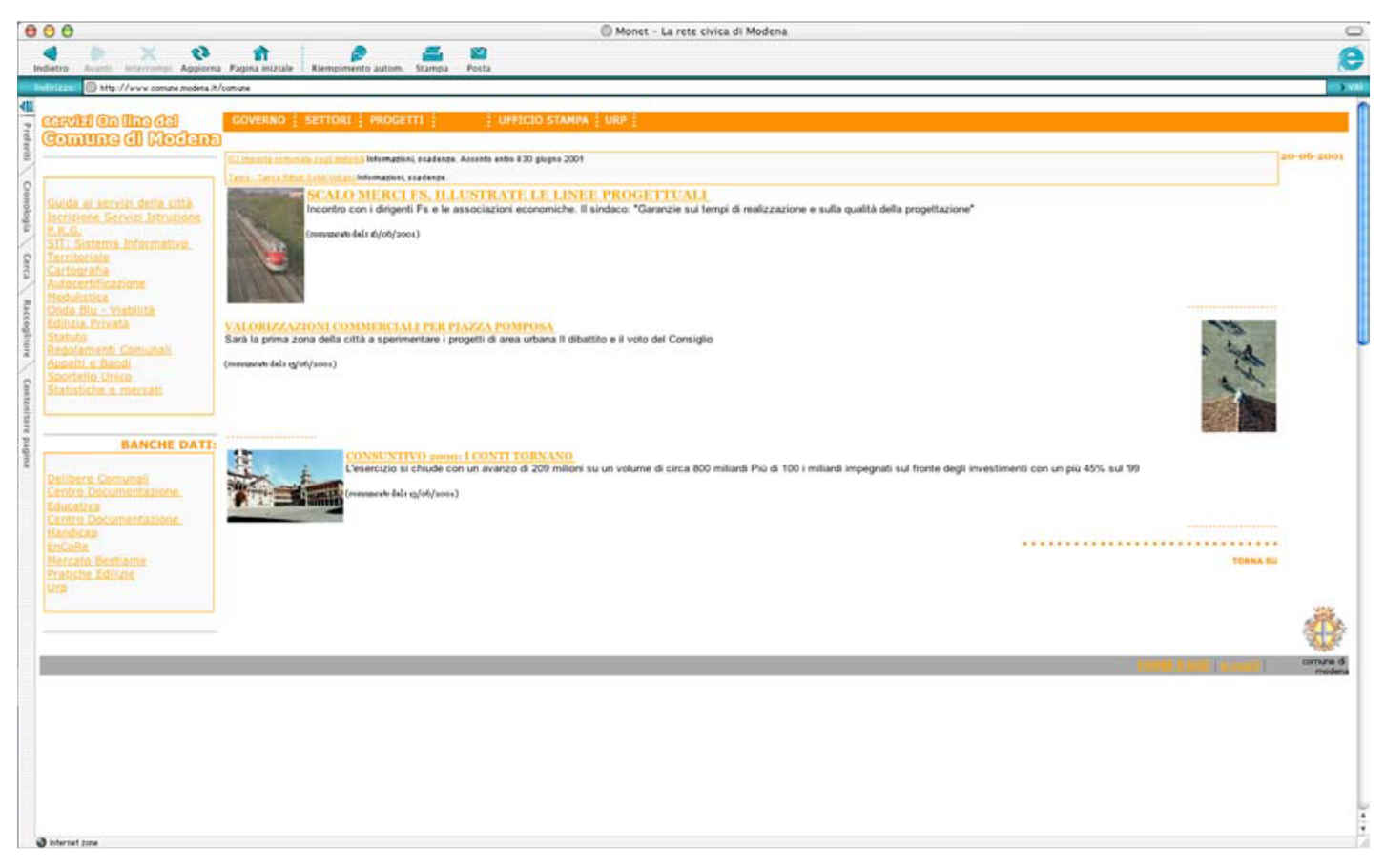Screen dimensions: 1385x868
Task: Expand the Cronologia side panel tab
Action: coord(27,205)
